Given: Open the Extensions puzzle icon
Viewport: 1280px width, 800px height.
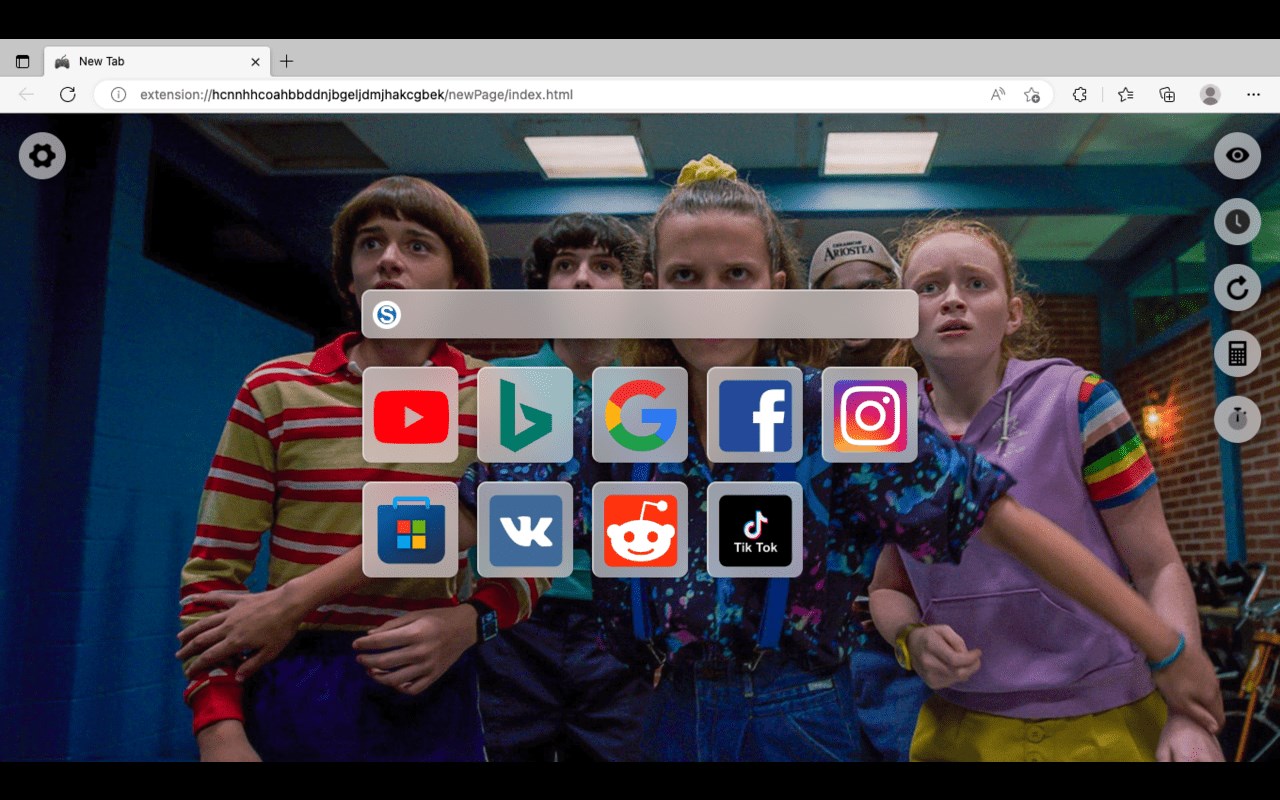Looking at the screenshot, I should coord(1080,94).
